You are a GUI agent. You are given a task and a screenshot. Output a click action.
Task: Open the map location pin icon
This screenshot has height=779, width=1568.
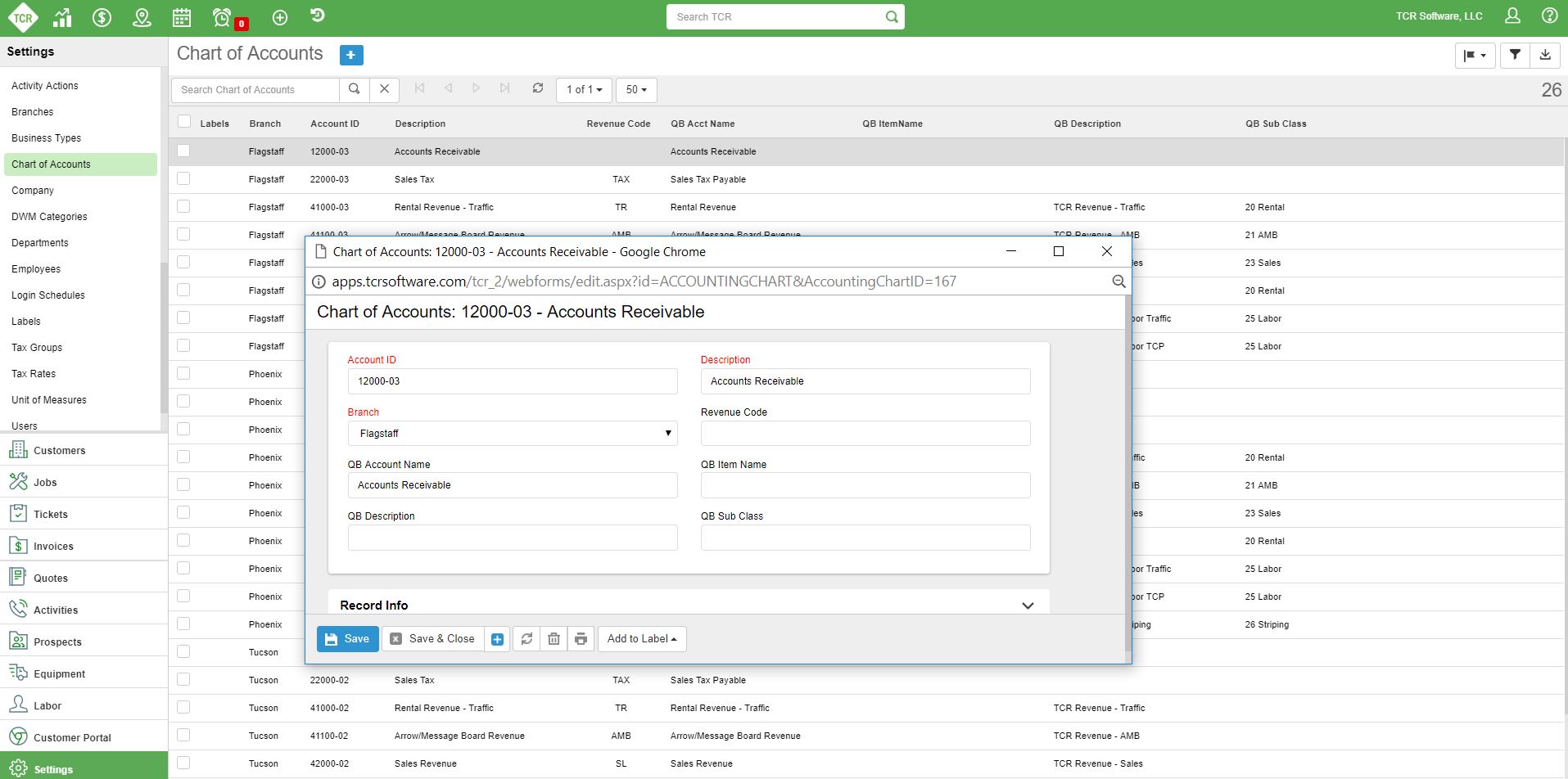(x=142, y=17)
